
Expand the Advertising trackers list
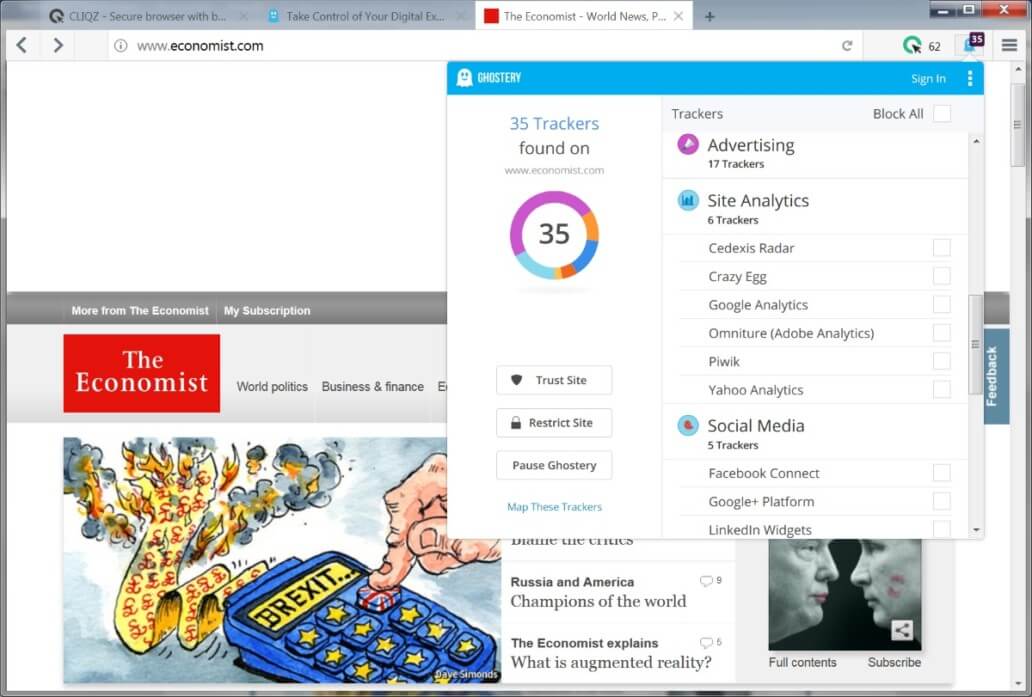pos(751,145)
